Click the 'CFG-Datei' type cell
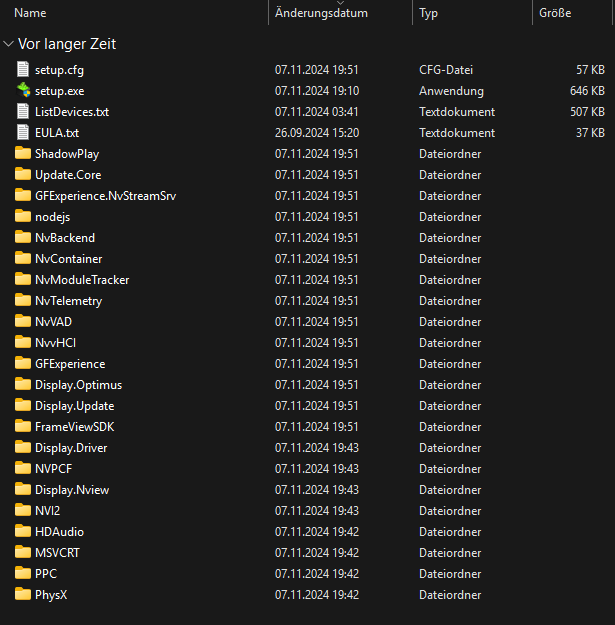The height and width of the screenshot is (625, 615). click(x=446, y=70)
